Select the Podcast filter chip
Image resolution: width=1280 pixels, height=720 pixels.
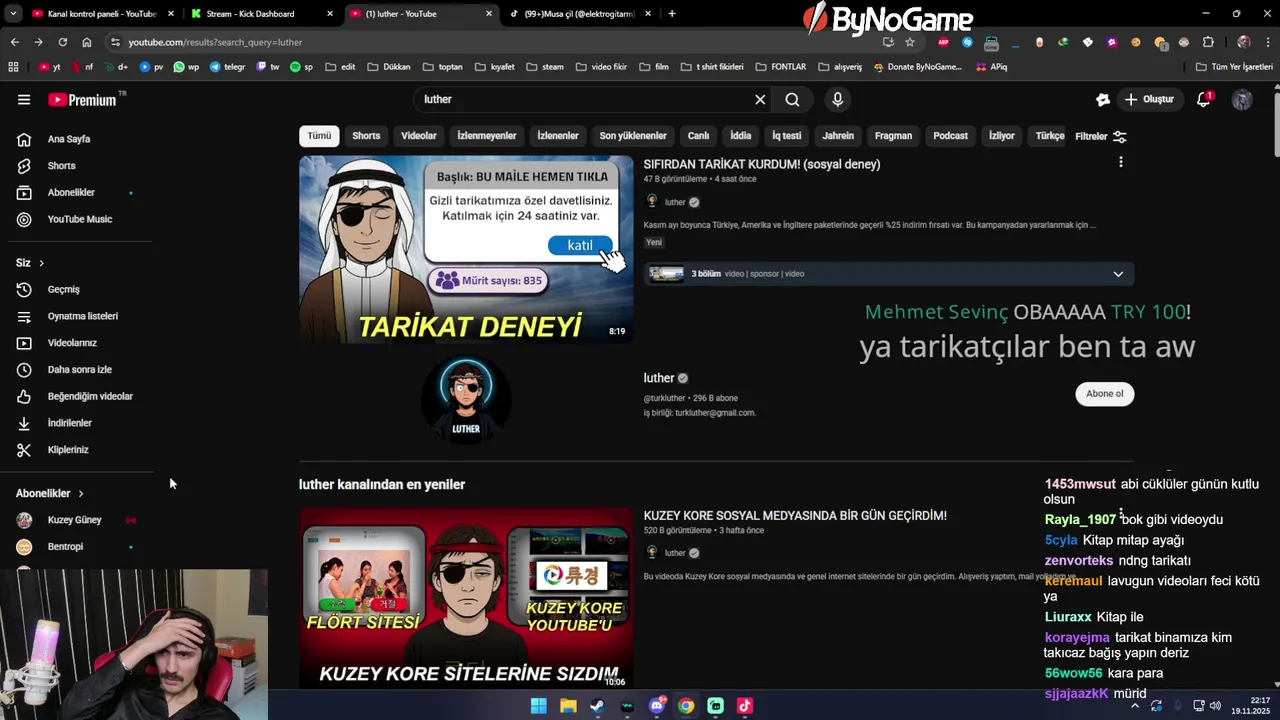(x=950, y=136)
